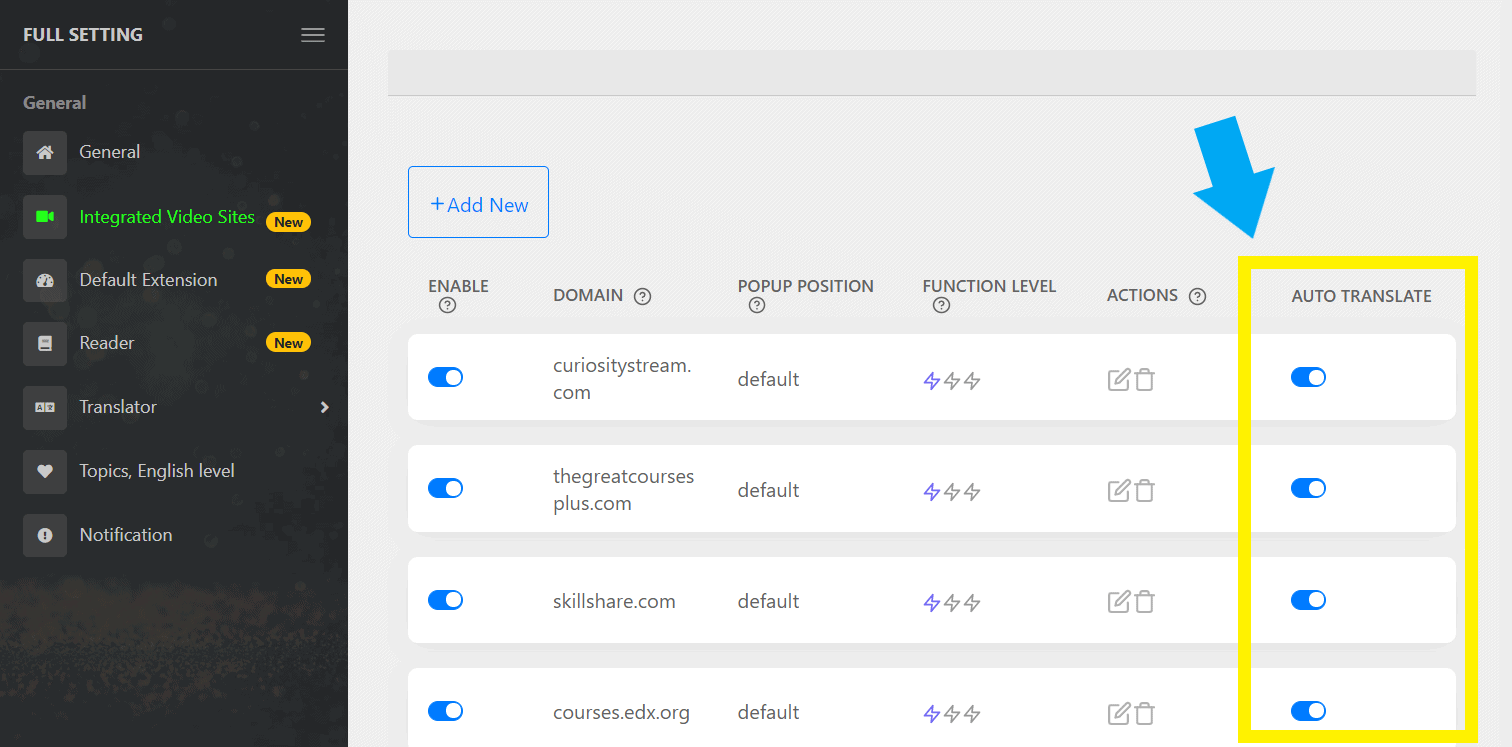1512x747 pixels.
Task: Click the New badge on Default Extension
Action: [288, 279]
